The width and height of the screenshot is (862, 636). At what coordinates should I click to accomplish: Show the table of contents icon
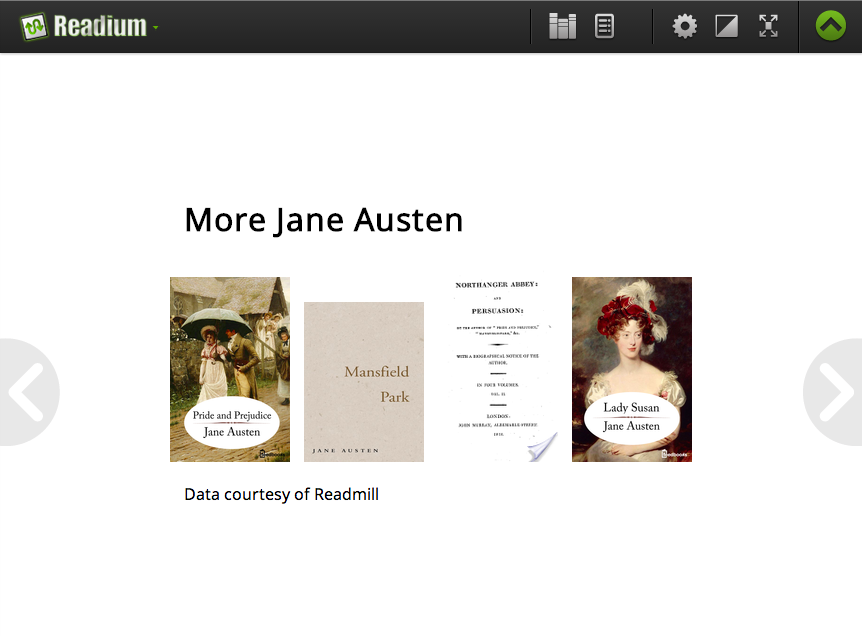click(x=604, y=26)
